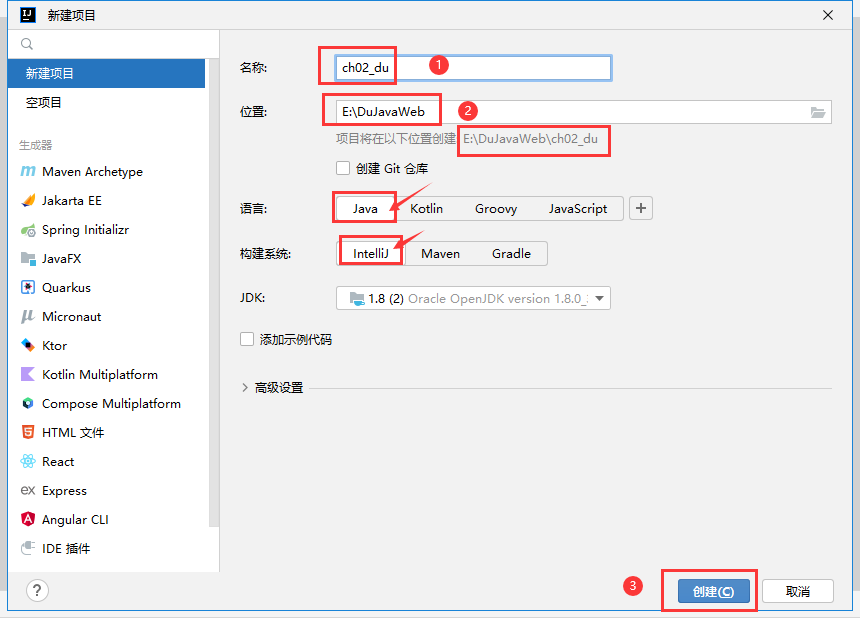Open the folder browse icon for 位置
The width and height of the screenshot is (860, 618).
click(818, 112)
